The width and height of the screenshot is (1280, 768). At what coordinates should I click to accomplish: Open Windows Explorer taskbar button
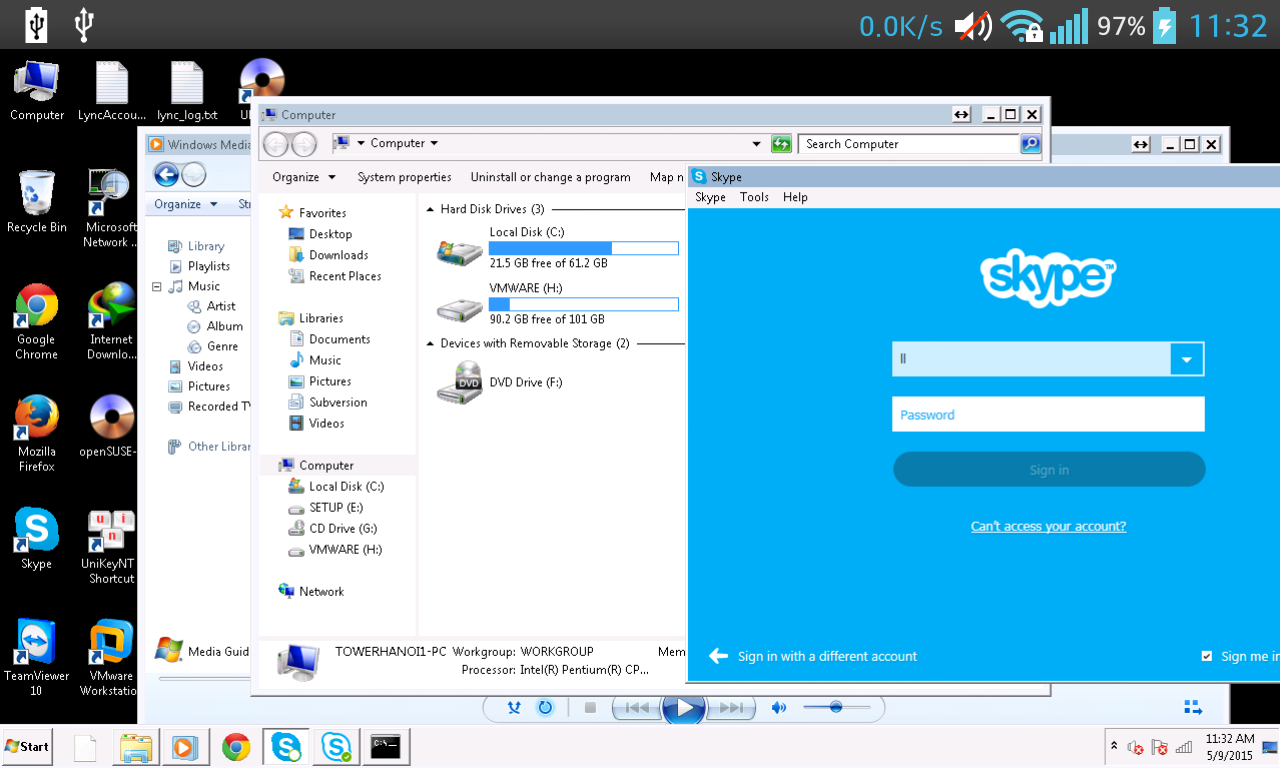(136, 747)
